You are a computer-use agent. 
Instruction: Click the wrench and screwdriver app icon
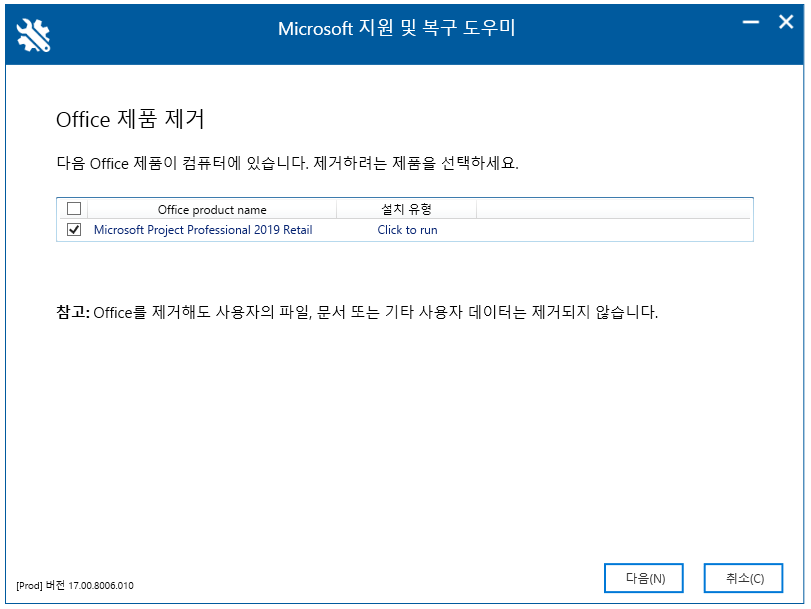coord(33,35)
